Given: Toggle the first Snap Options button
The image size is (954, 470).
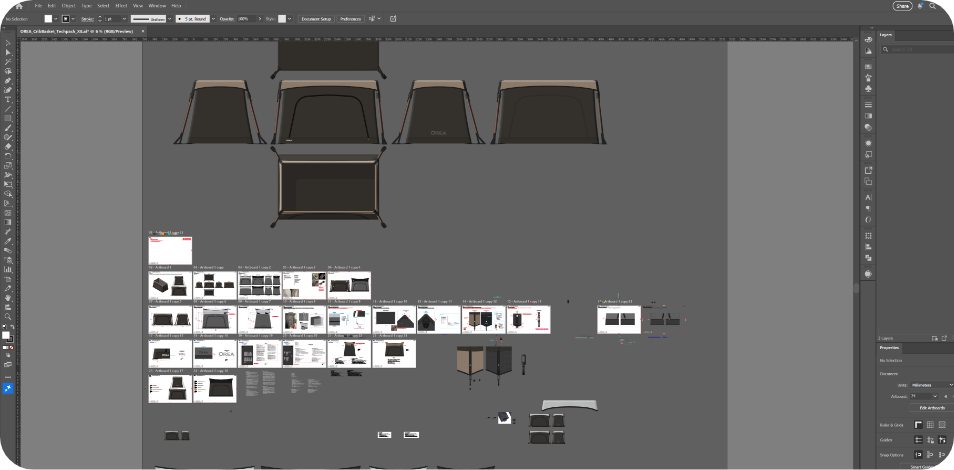Looking at the screenshot, I should click(918, 454).
